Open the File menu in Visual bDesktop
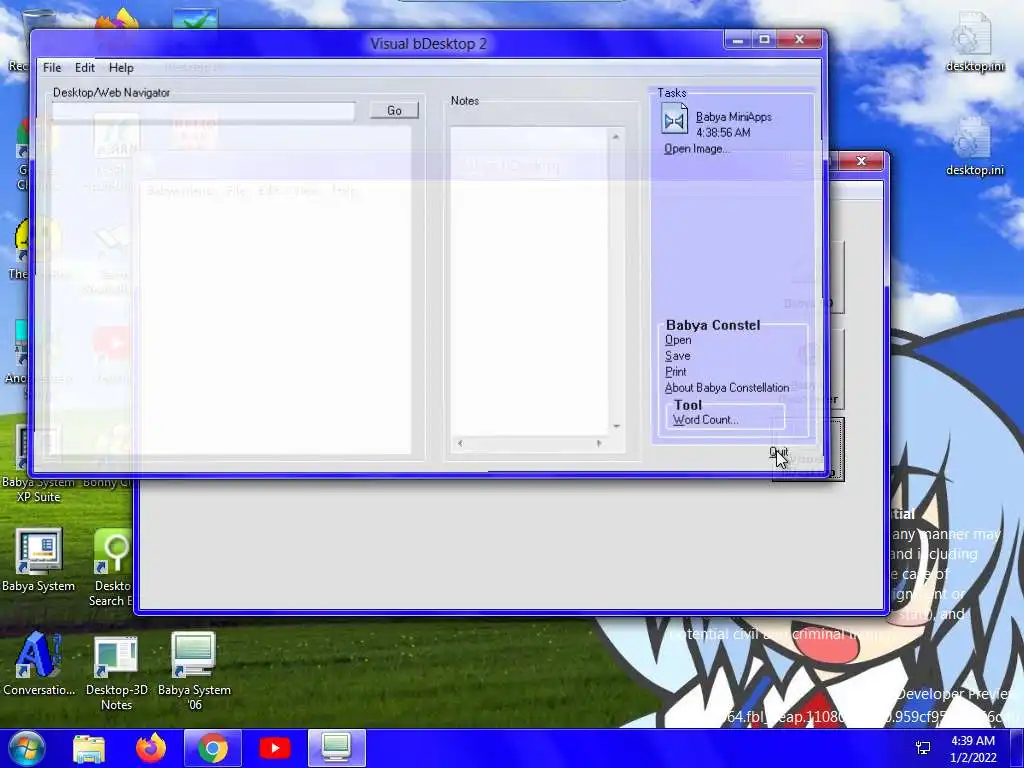The width and height of the screenshot is (1024, 768). coord(52,67)
